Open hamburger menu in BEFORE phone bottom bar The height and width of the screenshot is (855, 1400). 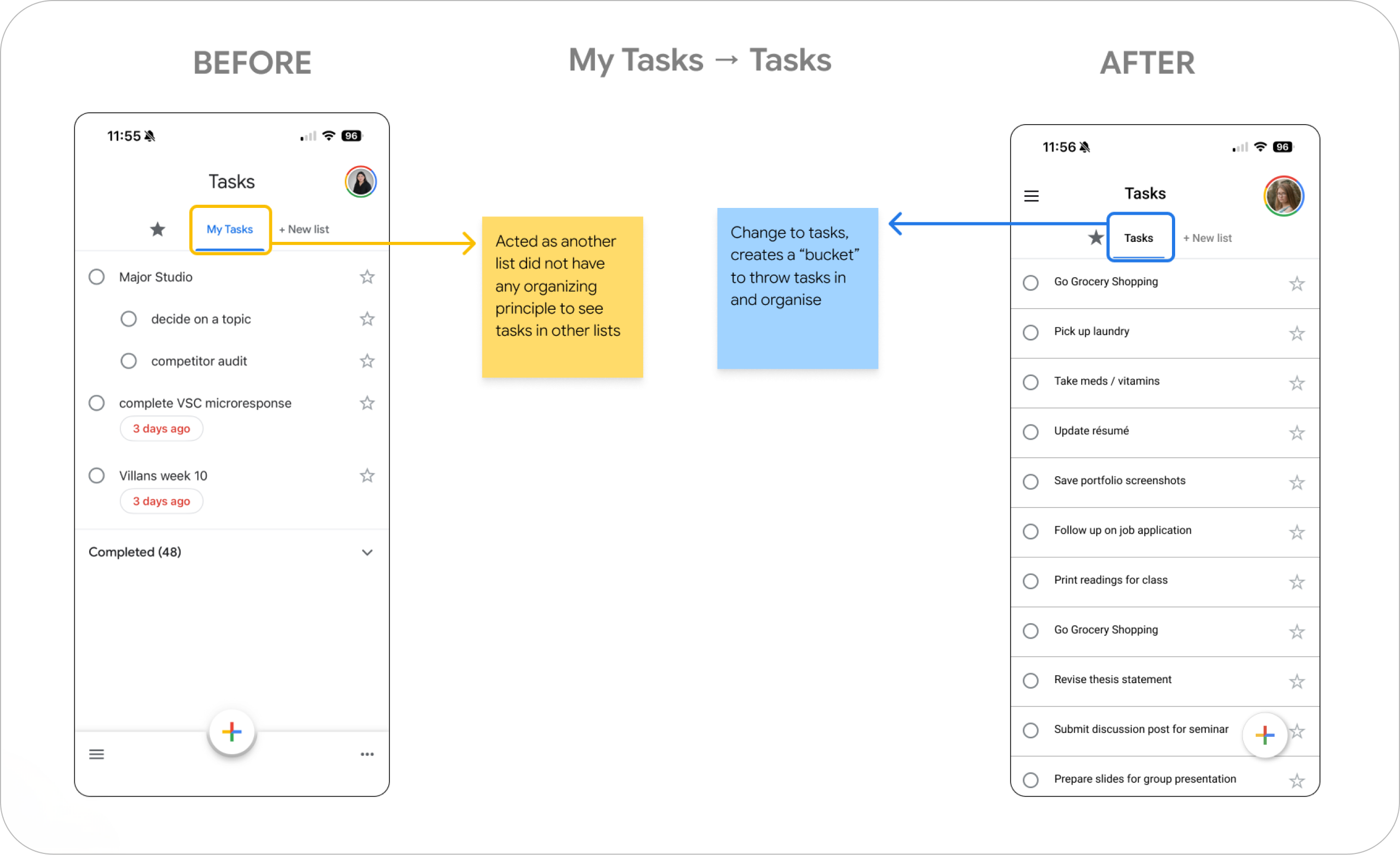coord(97,754)
